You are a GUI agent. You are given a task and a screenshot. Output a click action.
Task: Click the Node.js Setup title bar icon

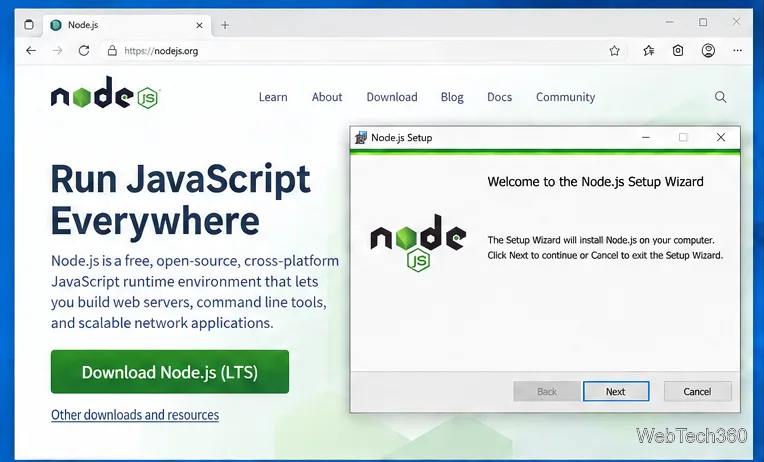tap(361, 138)
